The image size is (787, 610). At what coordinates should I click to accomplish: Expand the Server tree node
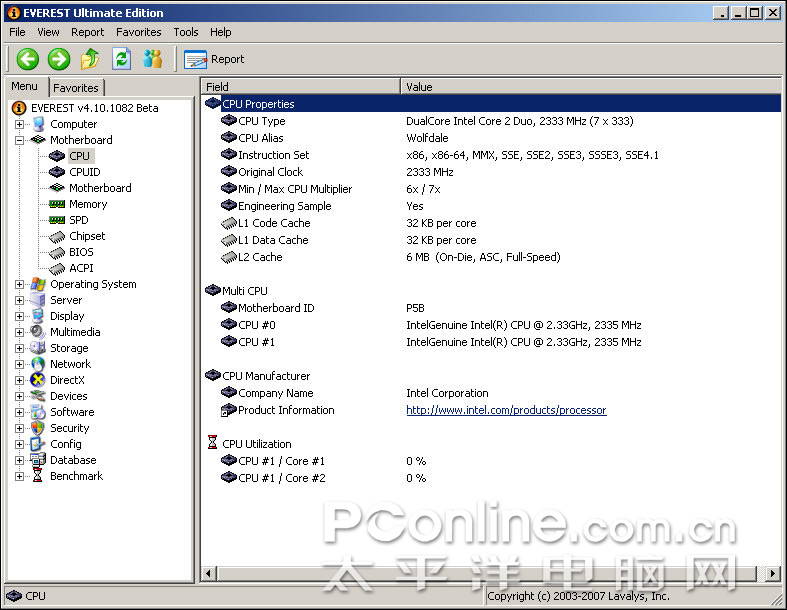click(19, 300)
